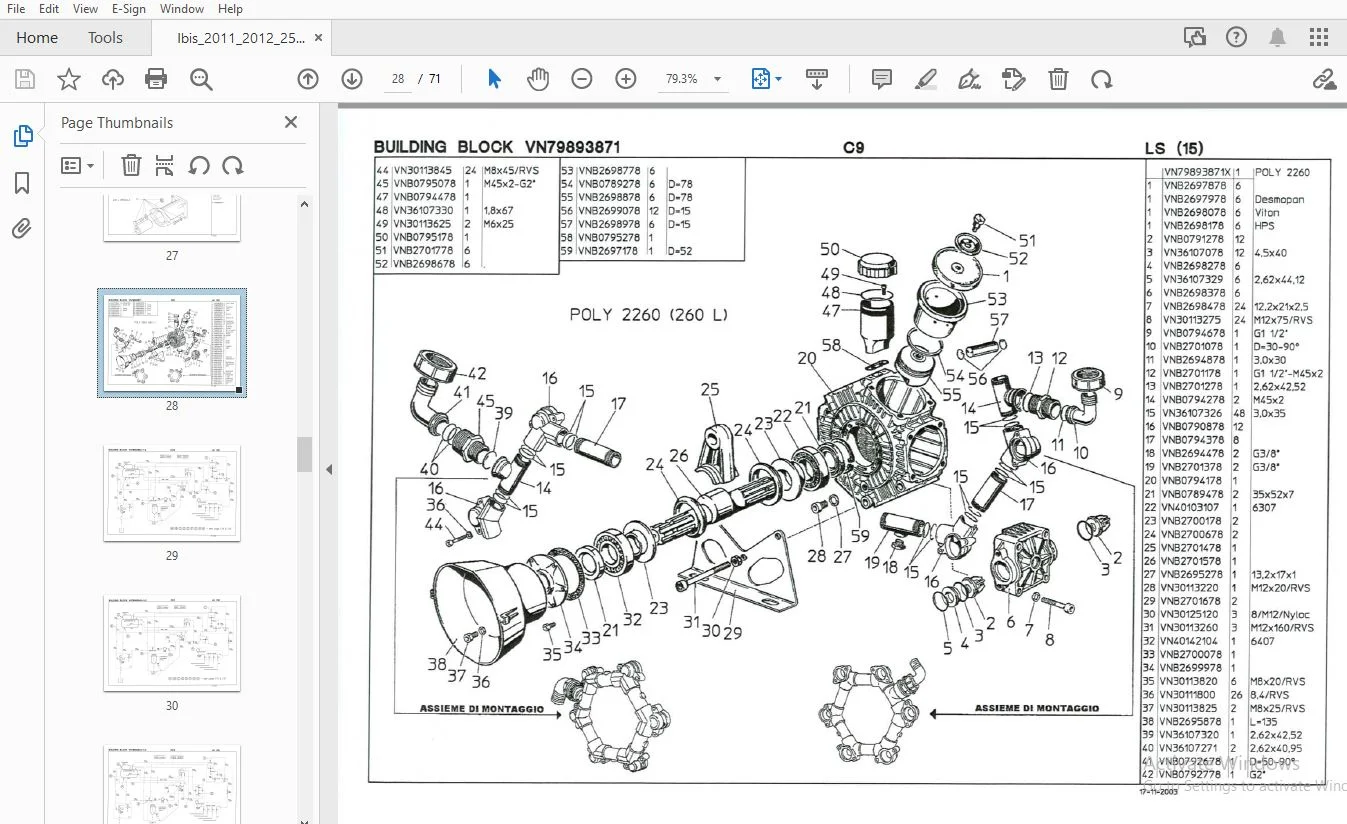Collapse the left navigation pane arrow

(x=328, y=469)
